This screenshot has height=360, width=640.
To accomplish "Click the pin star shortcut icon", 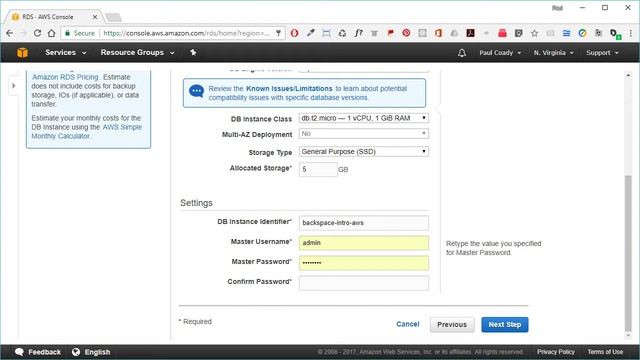I will 193,52.
